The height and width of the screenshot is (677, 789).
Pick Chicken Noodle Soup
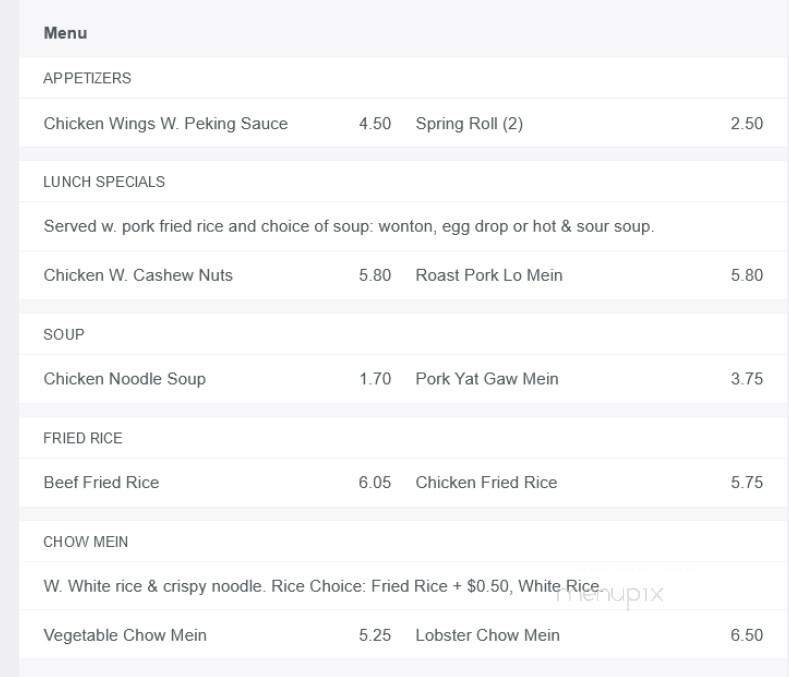(124, 379)
